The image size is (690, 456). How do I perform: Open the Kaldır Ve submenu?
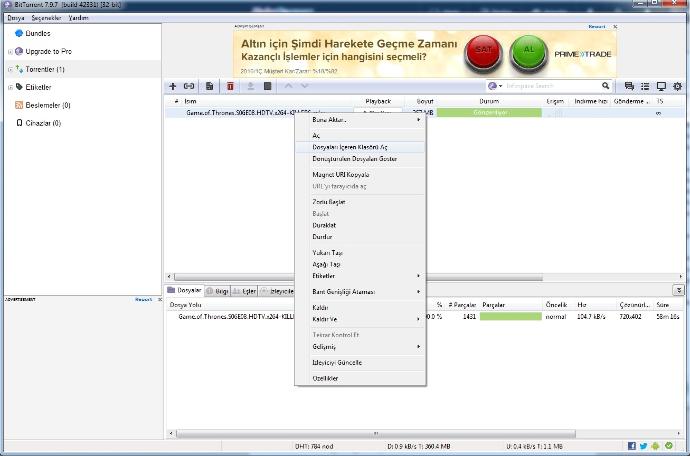point(360,319)
